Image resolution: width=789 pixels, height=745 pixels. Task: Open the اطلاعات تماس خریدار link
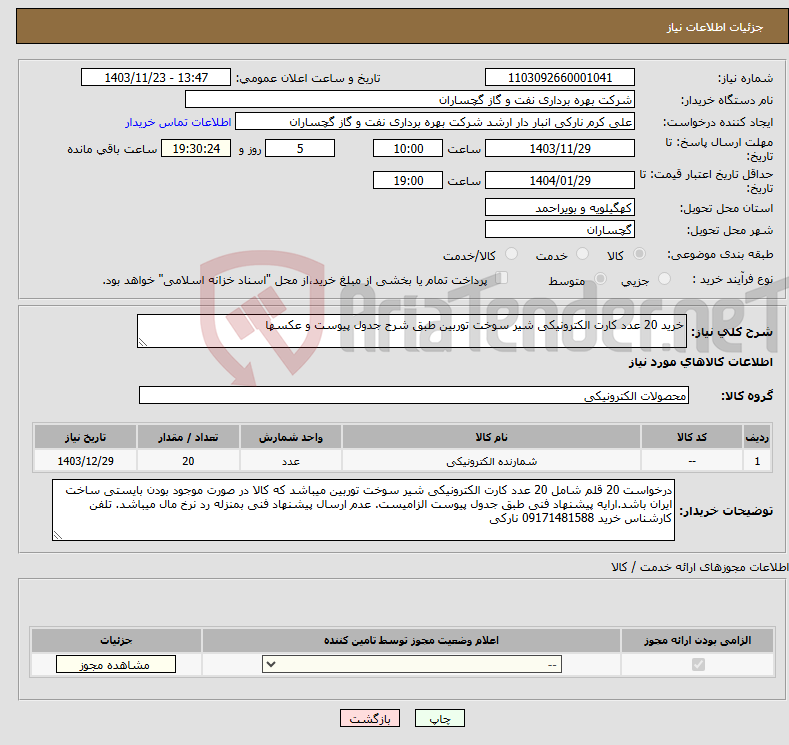pos(178,122)
